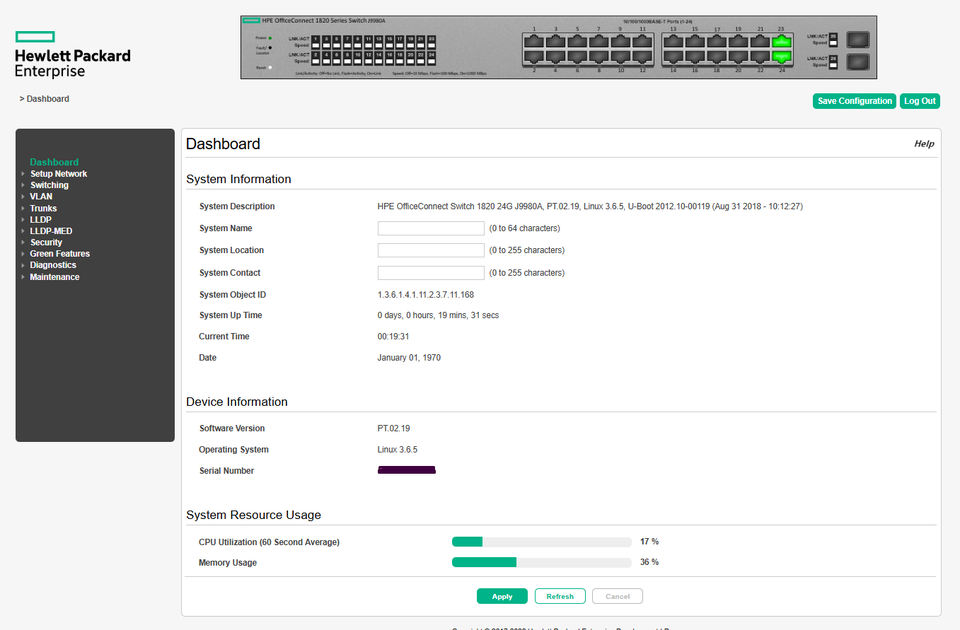The image size is (960, 630).
Task: Focus the System Name field
Action: (431, 228)
